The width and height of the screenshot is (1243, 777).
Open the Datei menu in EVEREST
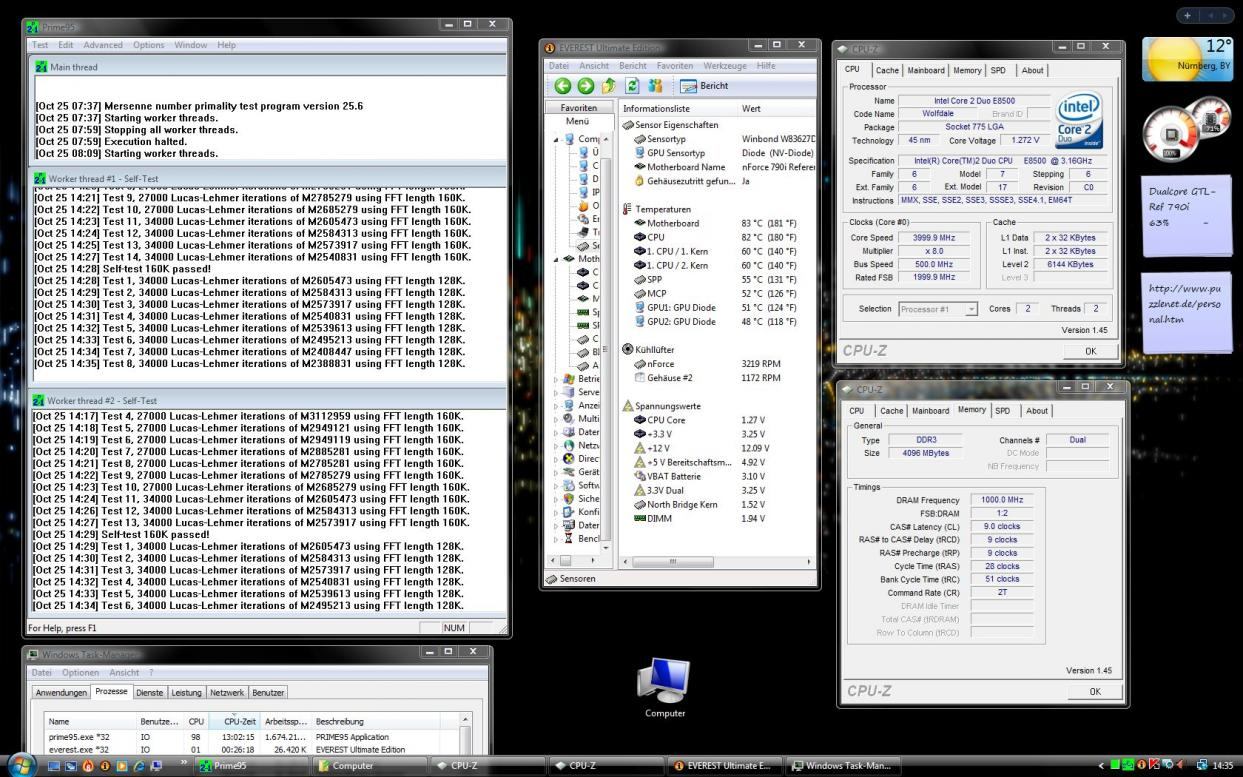coord(559,66)
